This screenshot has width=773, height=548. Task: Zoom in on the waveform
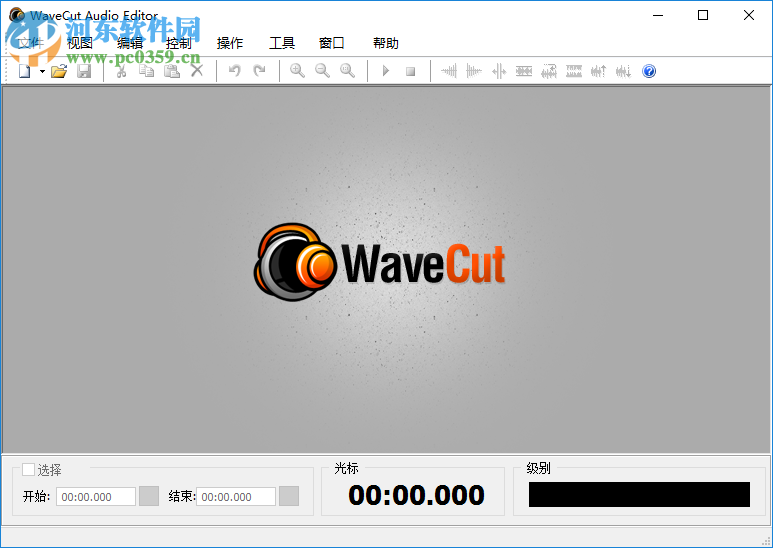coord(297,71)
